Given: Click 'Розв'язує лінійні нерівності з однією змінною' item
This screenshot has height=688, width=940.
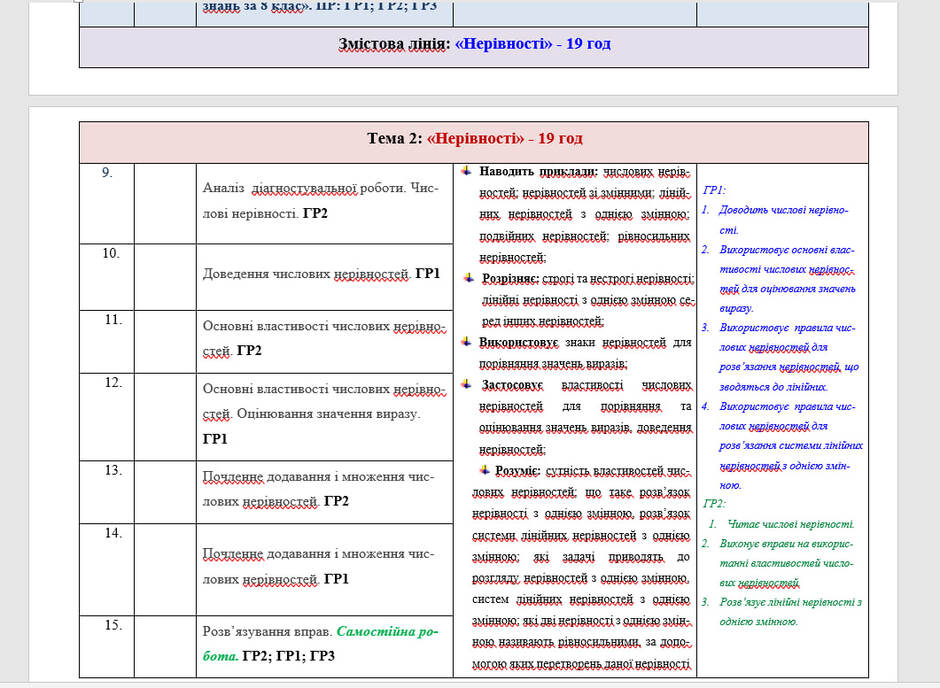Looking at the screenshot, I should tap(790, 612).
